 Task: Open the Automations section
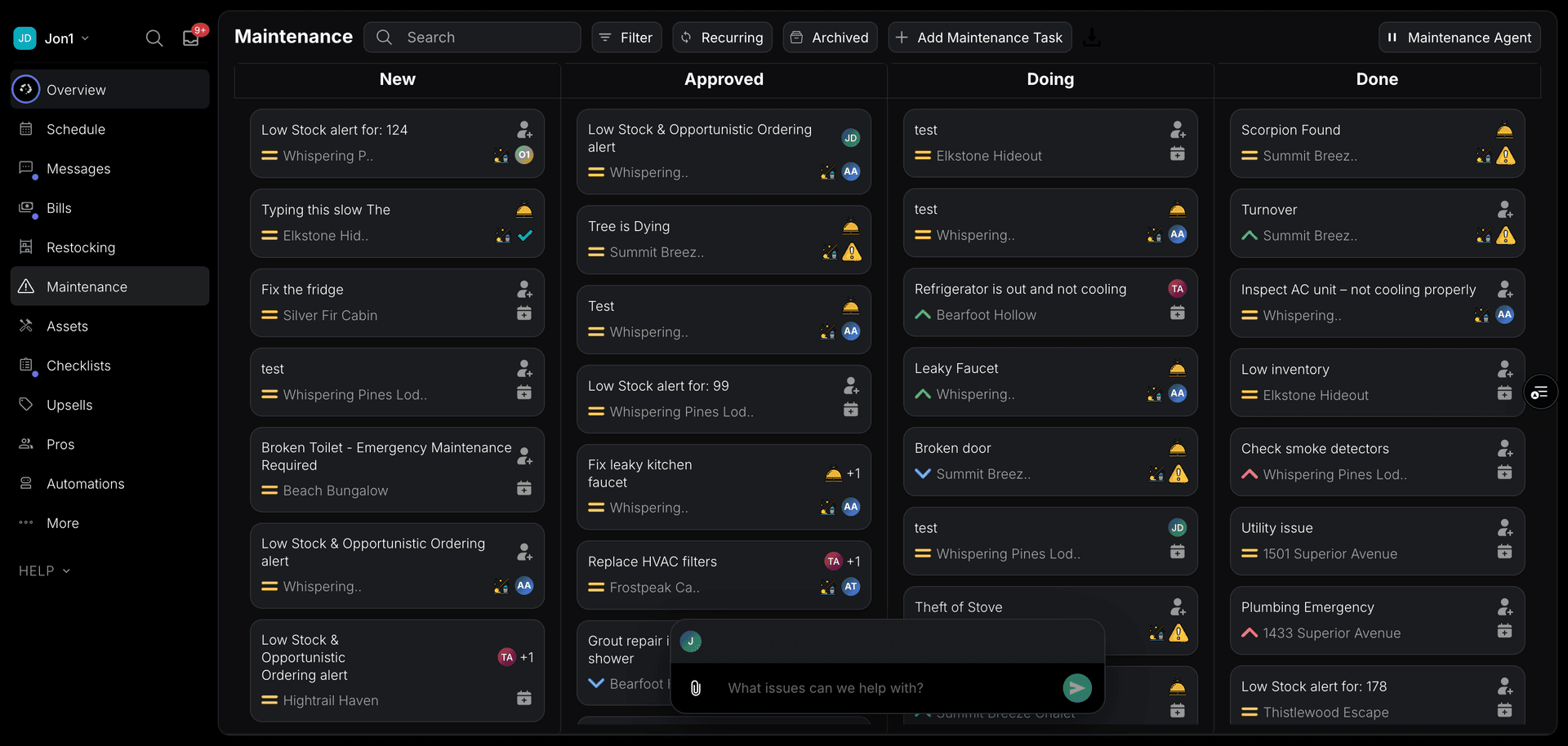tap(85, 483)
